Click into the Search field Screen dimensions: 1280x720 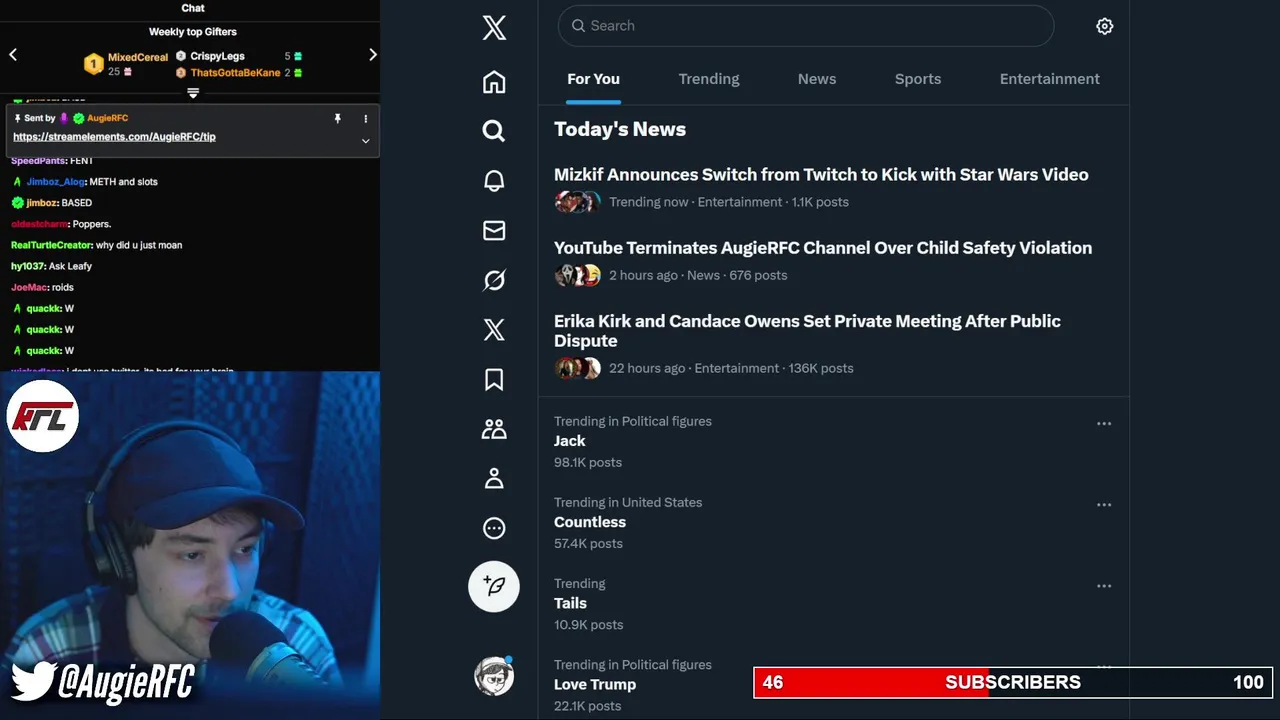pyautogui.click(x=806, y=26)
